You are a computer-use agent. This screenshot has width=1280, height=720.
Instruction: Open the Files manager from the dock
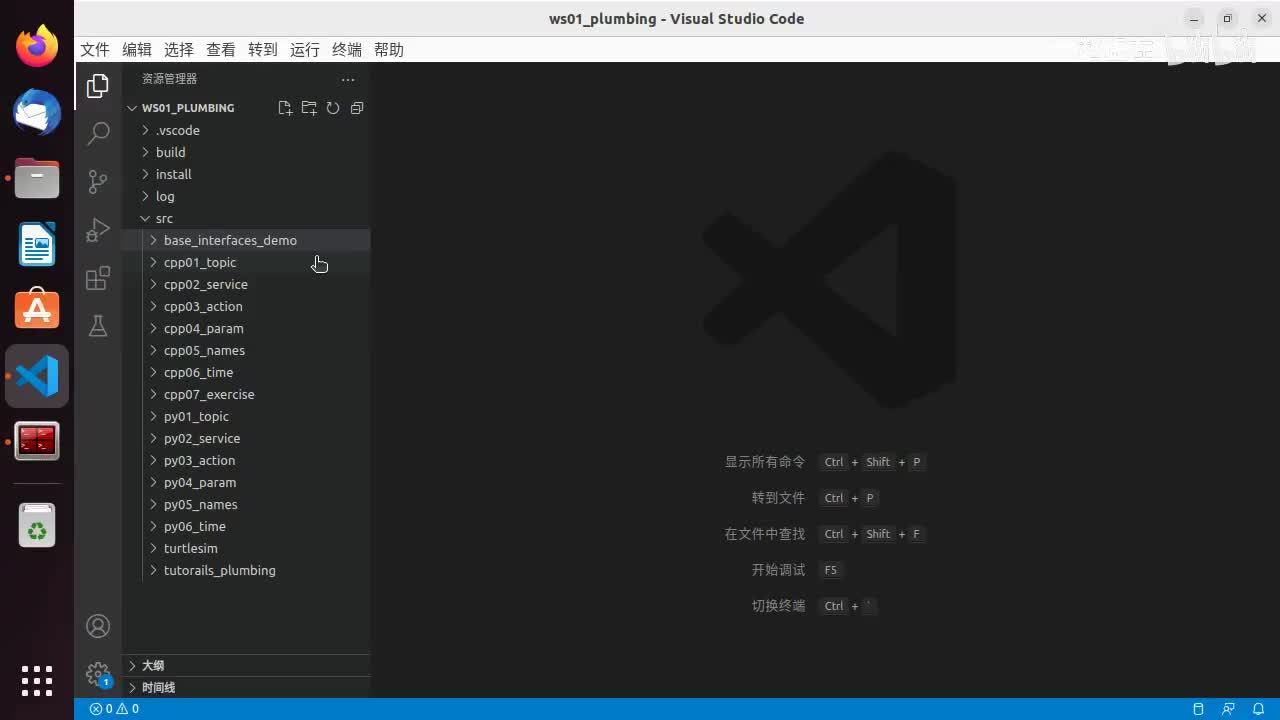coord(37,178)
